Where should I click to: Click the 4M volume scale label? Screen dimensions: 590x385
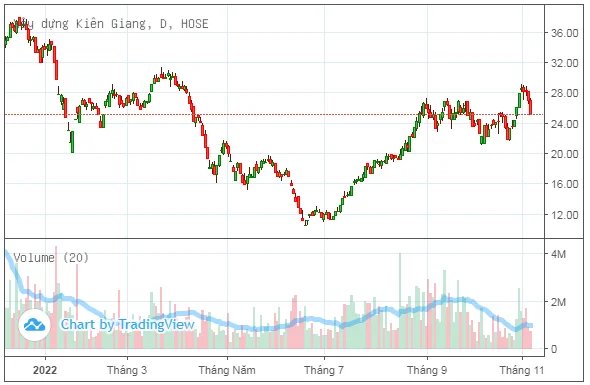pos(558,254)
